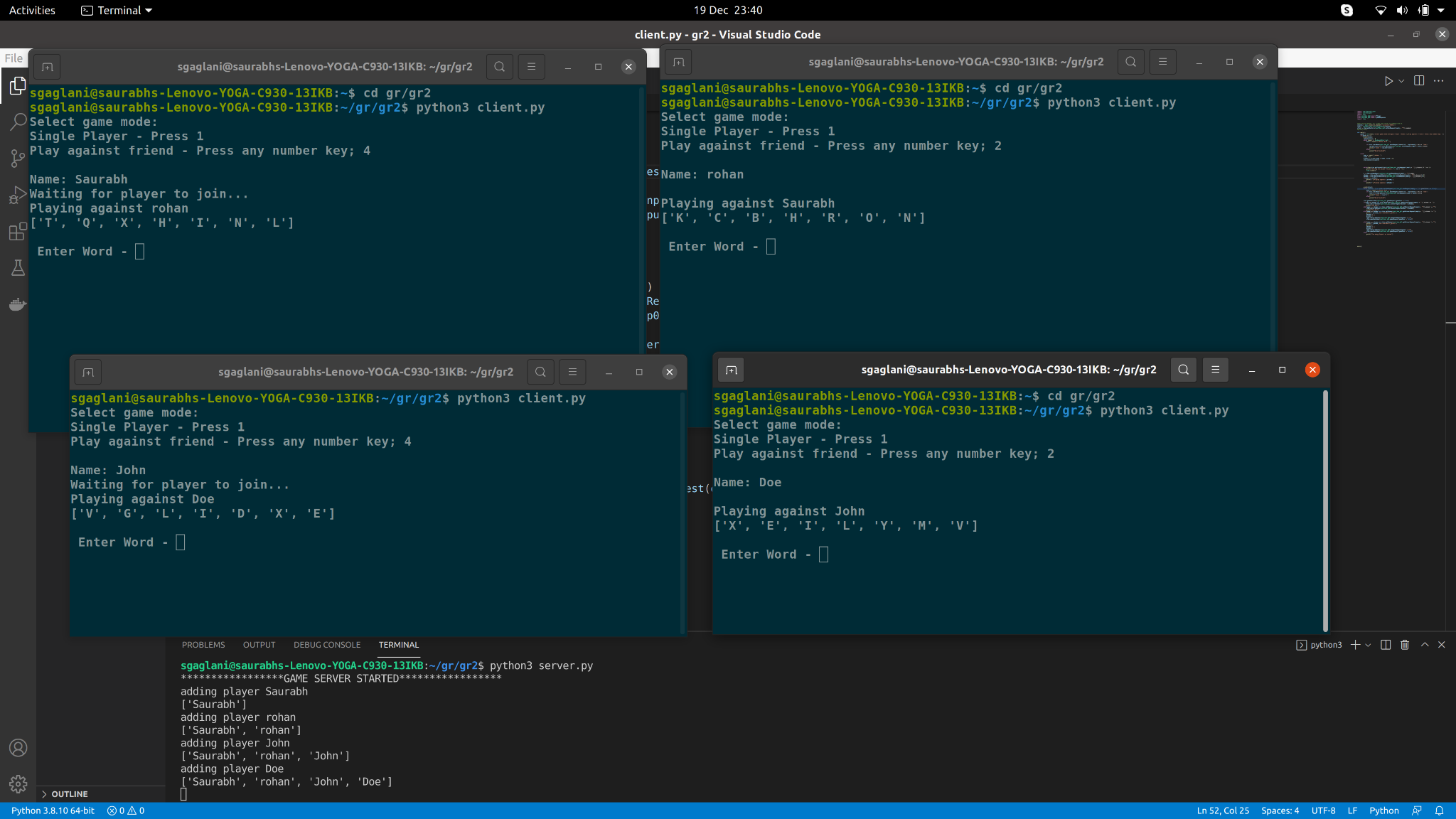Viewport: 1456px width, 819px height.
Task: Open editor More Actions ellipsis
Action: pyautogui.click(x=1438, y=80)
